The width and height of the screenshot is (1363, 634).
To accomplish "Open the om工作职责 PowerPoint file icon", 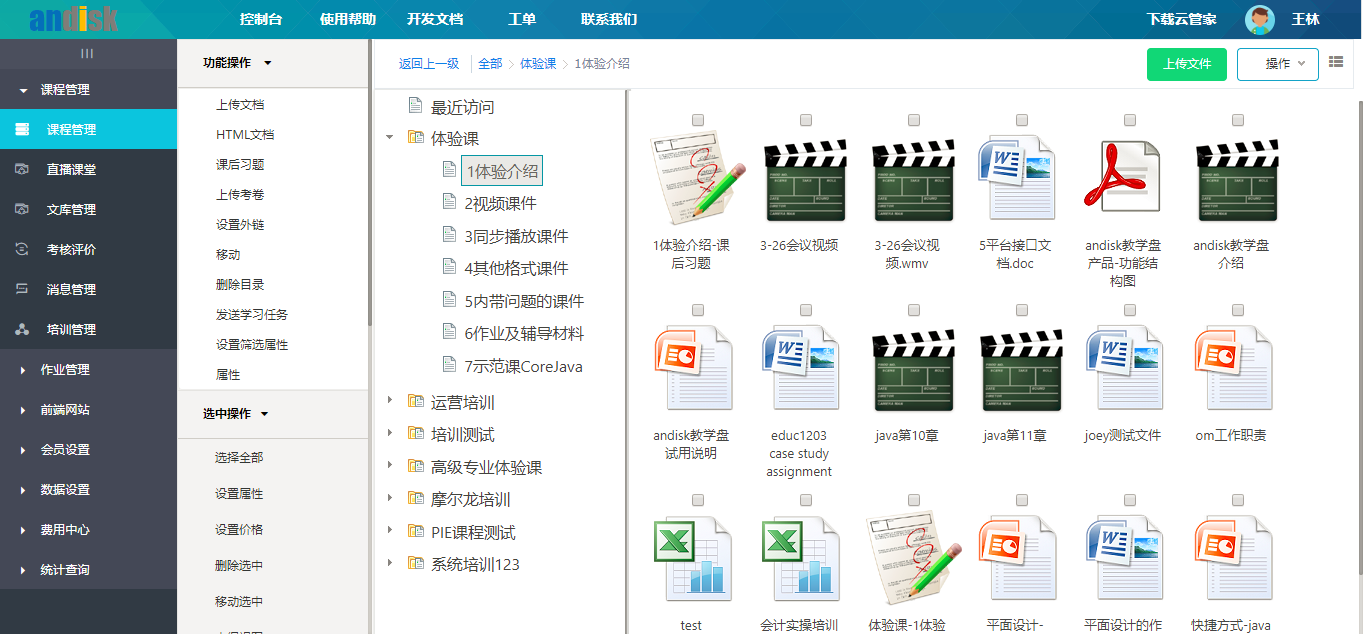I will pyautogui.click(x=1231, y=369).
